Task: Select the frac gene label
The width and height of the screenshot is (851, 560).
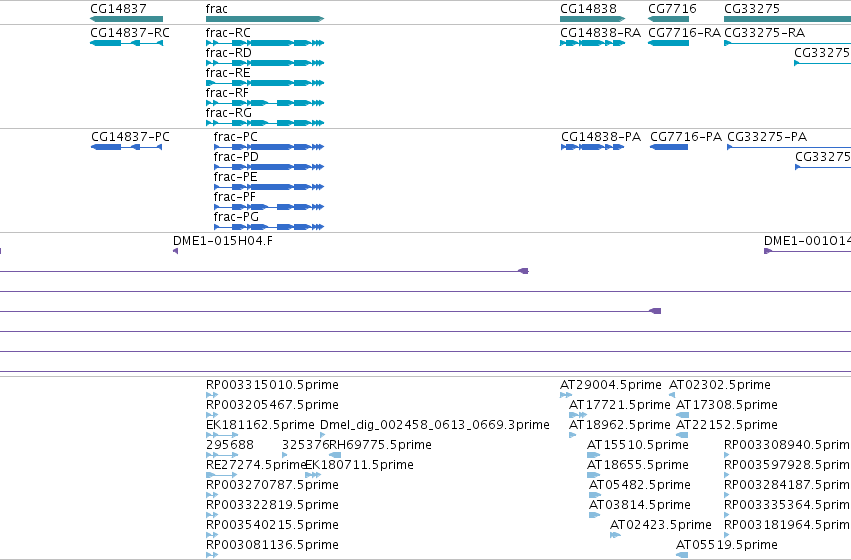Action: 217,9
